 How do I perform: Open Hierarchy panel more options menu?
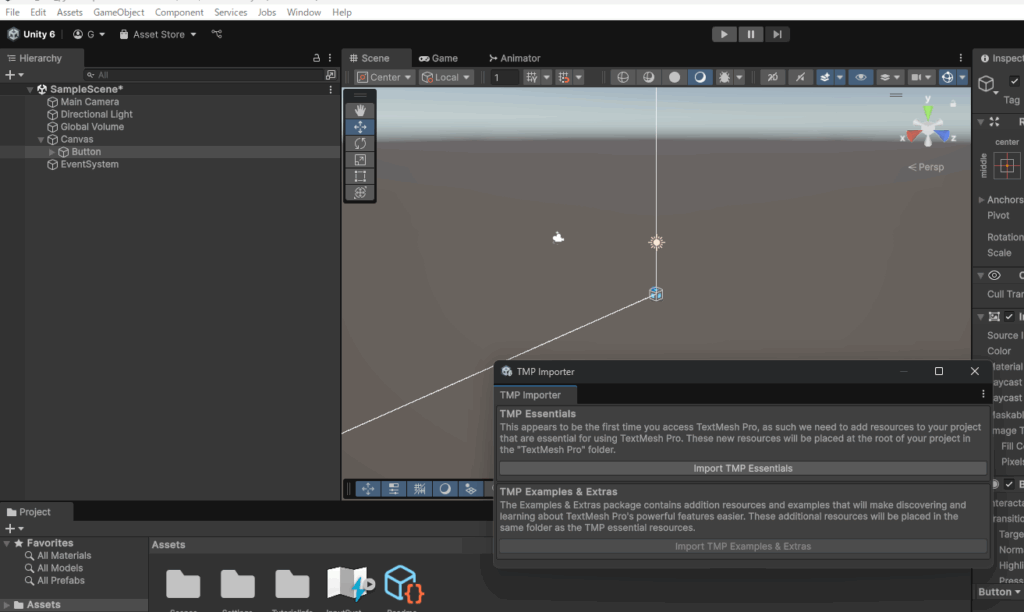point(330,58)
